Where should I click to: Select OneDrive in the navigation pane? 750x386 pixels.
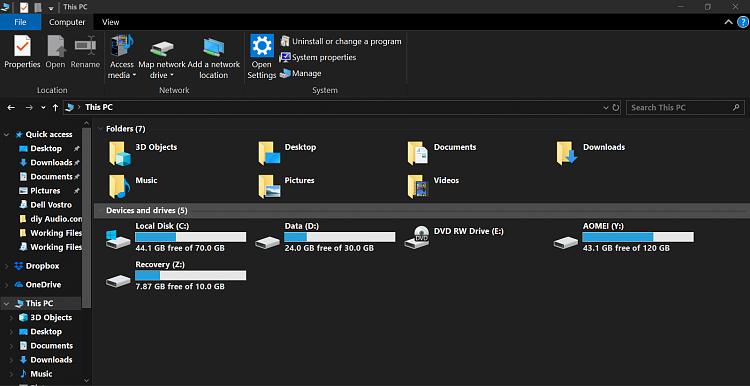pos(43,285)
